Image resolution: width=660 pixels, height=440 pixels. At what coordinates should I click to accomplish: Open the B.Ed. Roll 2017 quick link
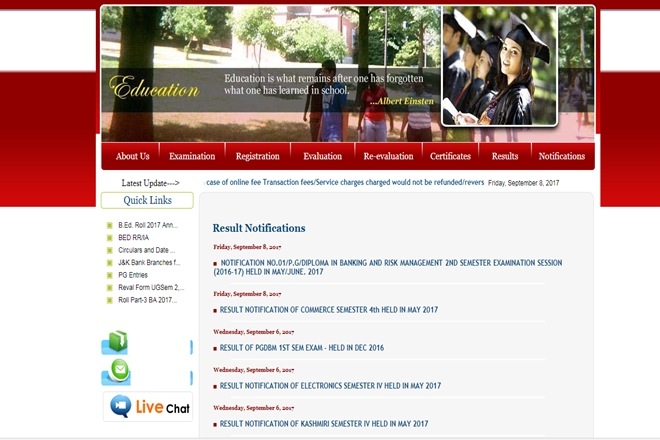click(147, 225)
